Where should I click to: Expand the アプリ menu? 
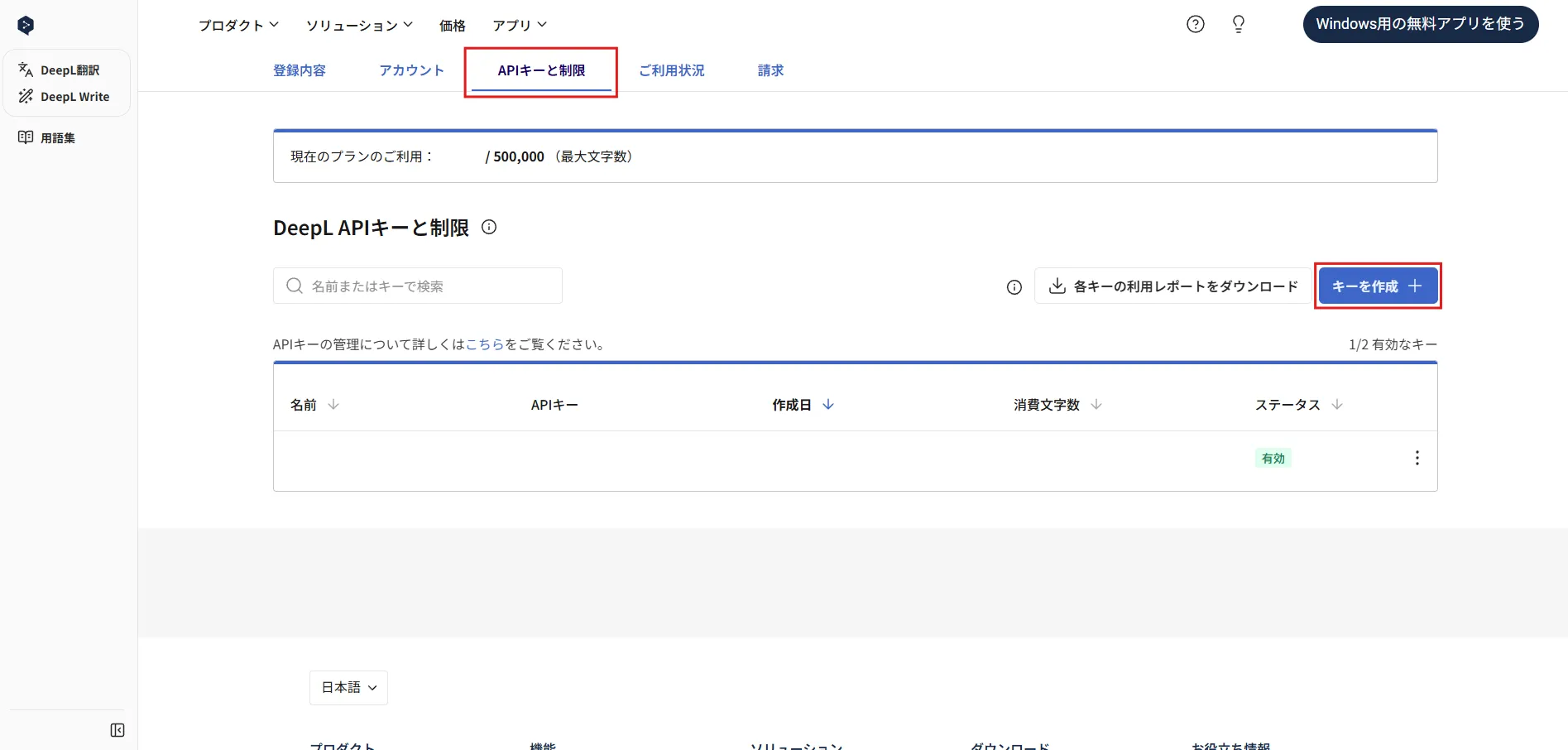(520, 25)
